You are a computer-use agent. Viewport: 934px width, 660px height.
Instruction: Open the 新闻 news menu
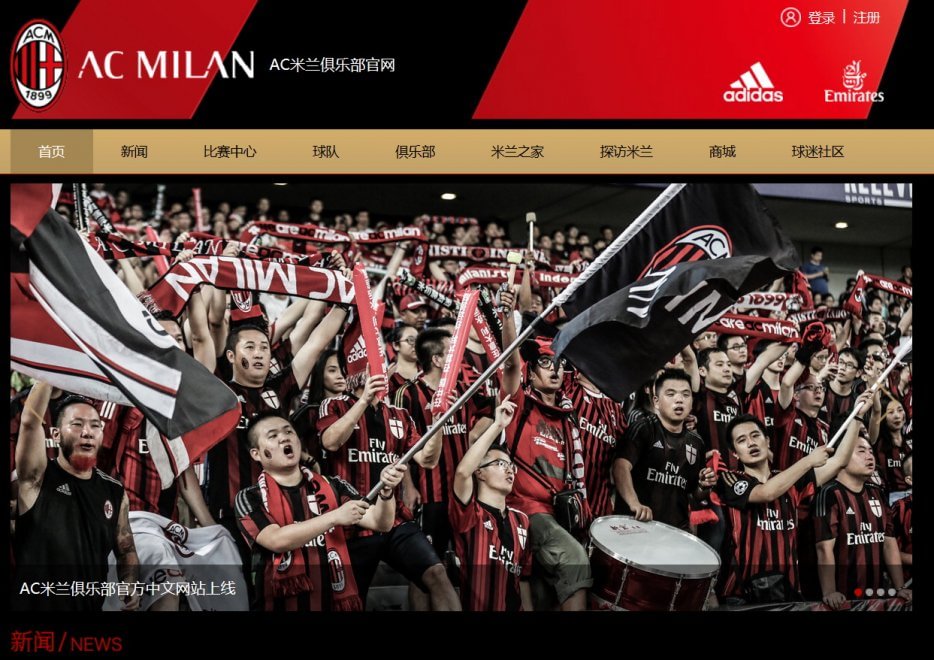click(134, 151)
